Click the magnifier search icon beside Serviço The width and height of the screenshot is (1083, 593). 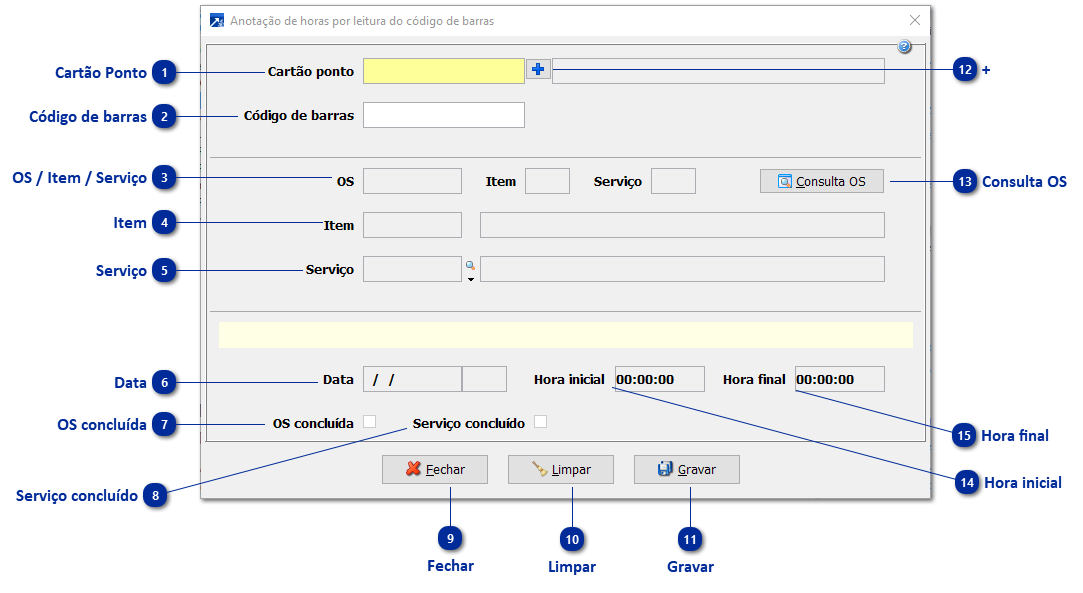click(470, 265)
